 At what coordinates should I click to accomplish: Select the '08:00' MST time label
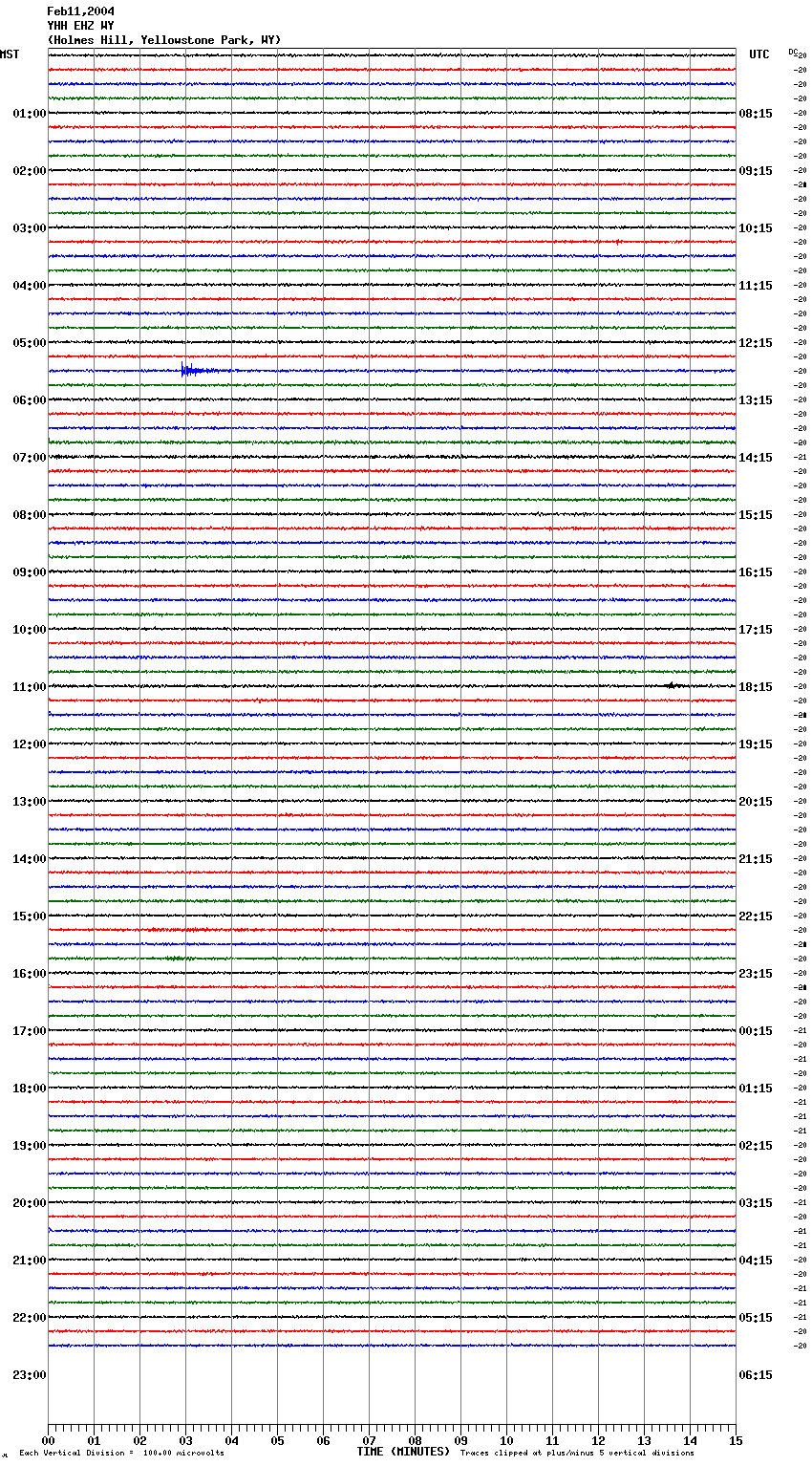30,515
